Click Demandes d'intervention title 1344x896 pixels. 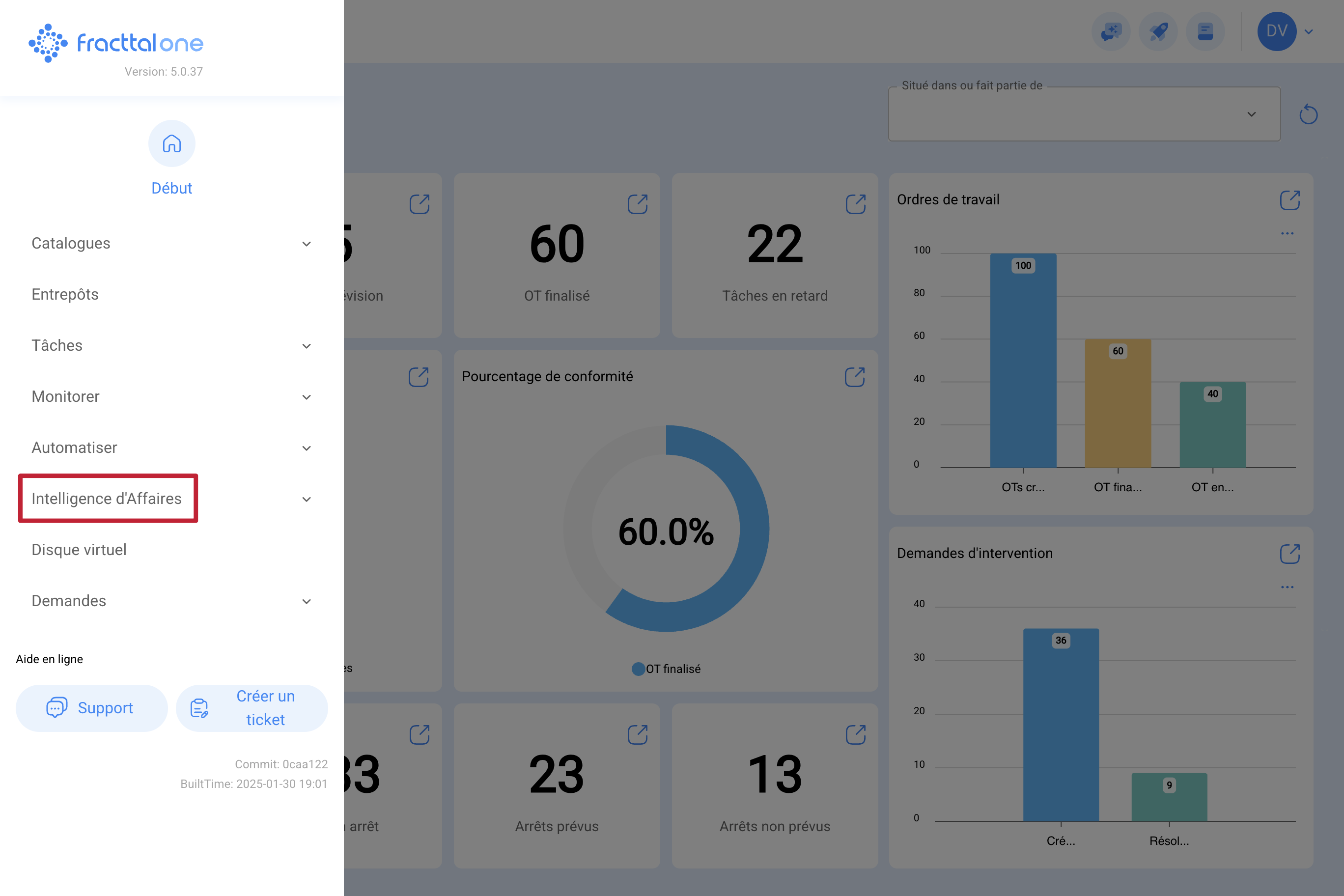974,553
